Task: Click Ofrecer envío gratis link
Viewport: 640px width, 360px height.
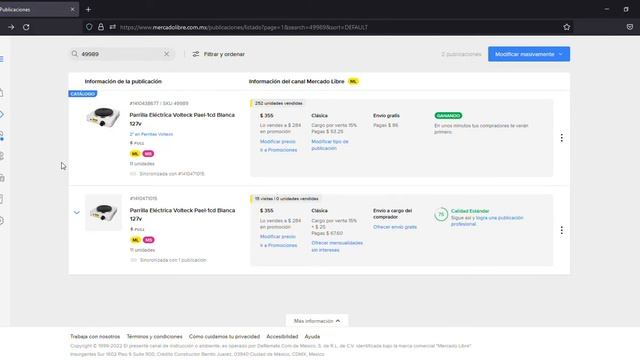Action: [x=395, y=227]
